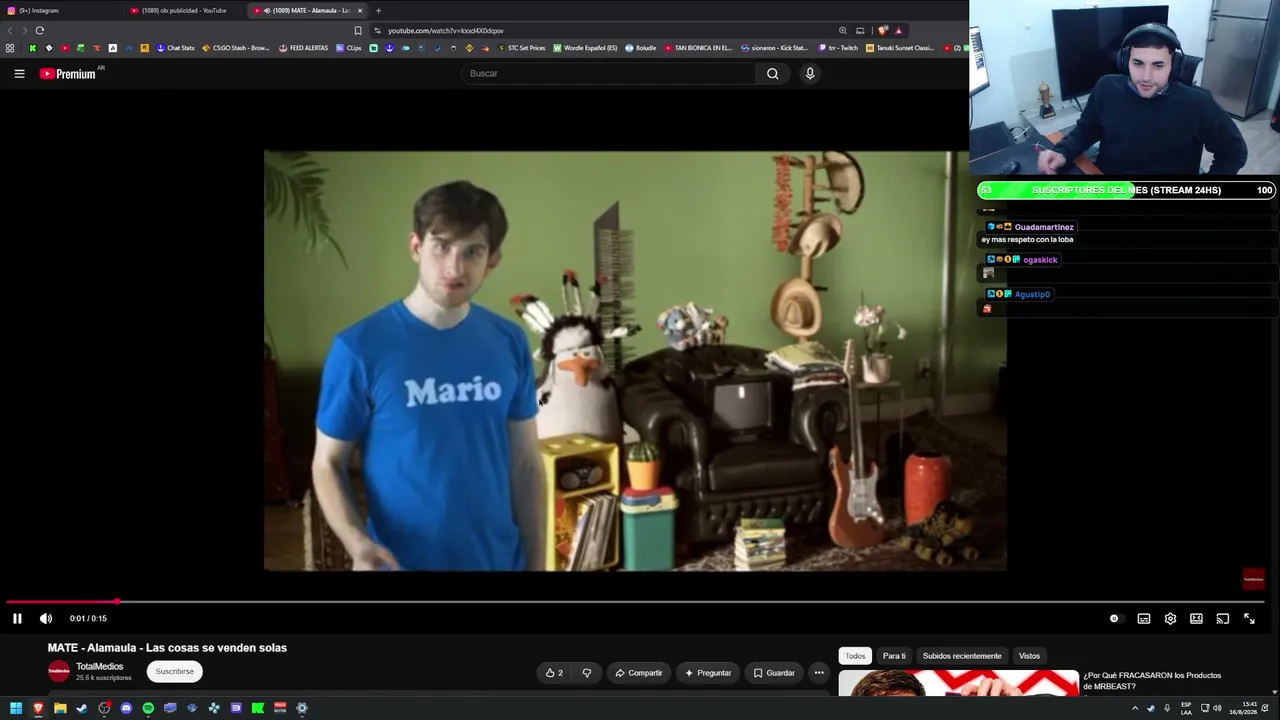The width and height of the screenshot is (1280, 720).
Task: Open the apps grid in bookmarks bar
Action: click(x=10, y=48)
